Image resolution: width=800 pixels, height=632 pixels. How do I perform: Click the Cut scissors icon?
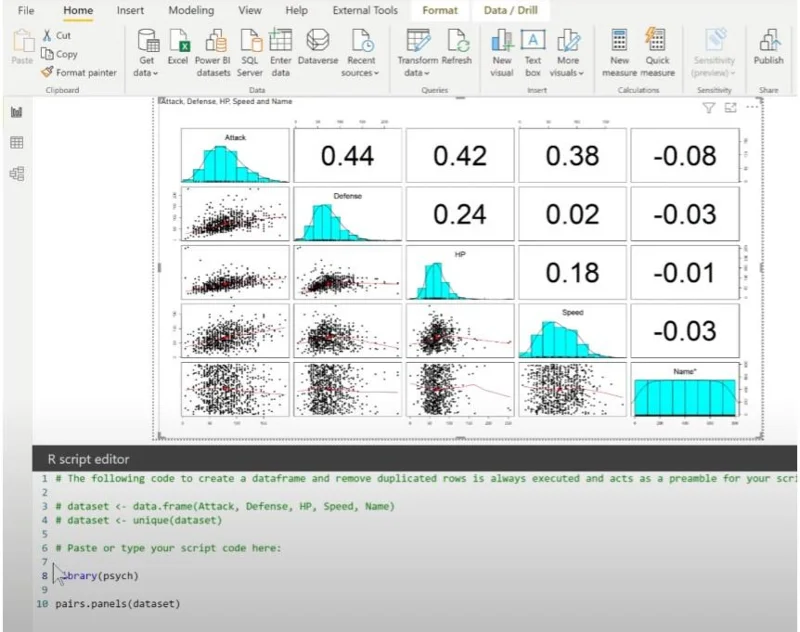coord(47,35)
